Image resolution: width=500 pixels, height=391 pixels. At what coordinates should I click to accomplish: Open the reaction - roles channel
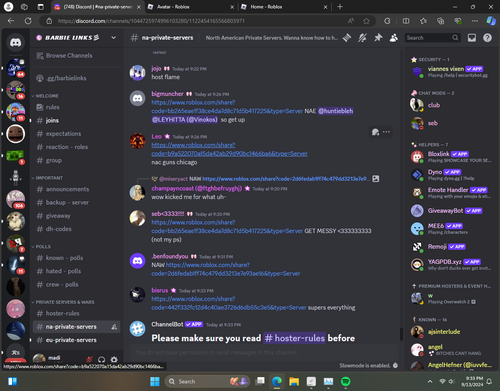67,147
